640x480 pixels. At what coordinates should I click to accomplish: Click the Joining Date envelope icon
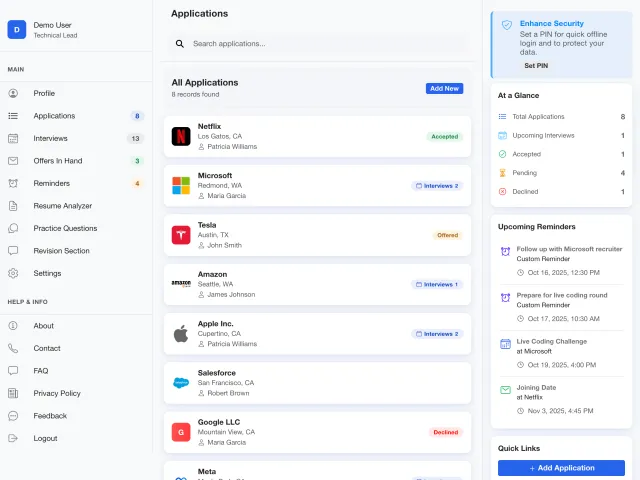[x=505, y=390]
